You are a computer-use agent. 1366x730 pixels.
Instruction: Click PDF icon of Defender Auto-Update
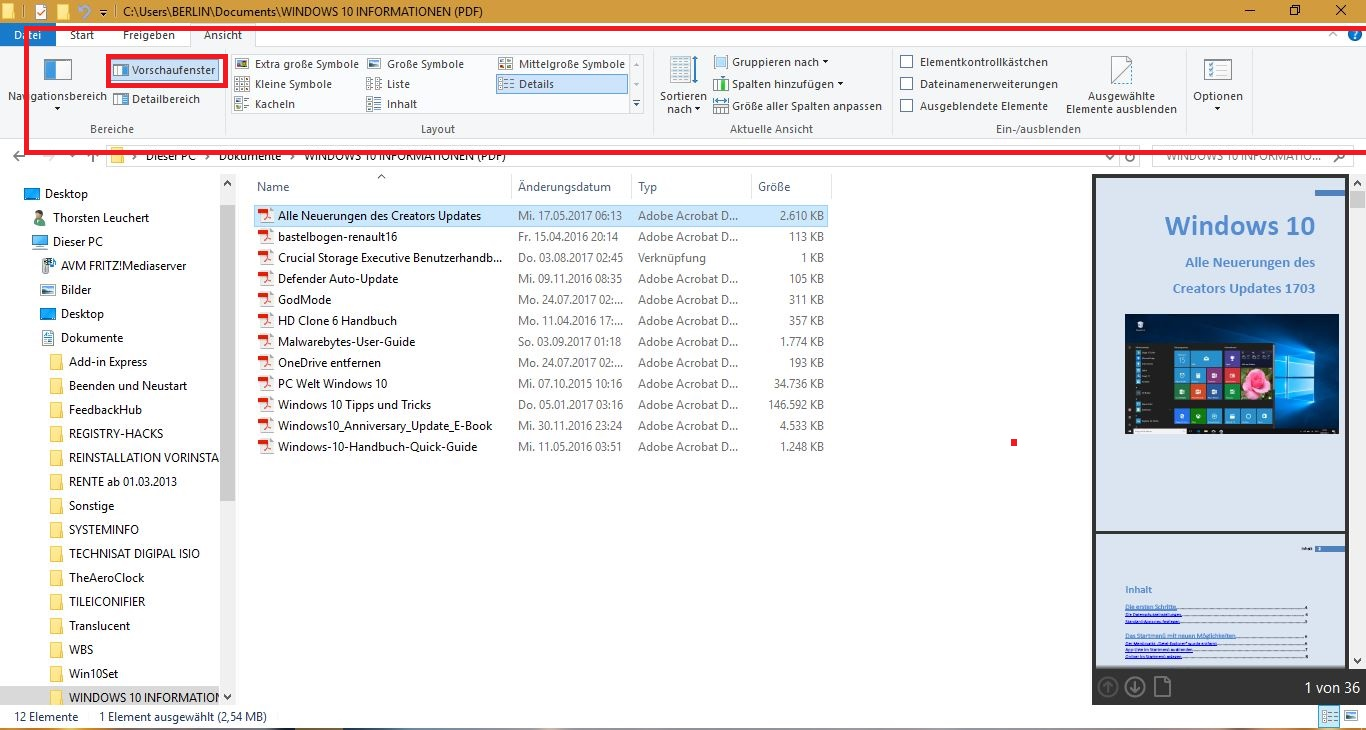(266, 279)
